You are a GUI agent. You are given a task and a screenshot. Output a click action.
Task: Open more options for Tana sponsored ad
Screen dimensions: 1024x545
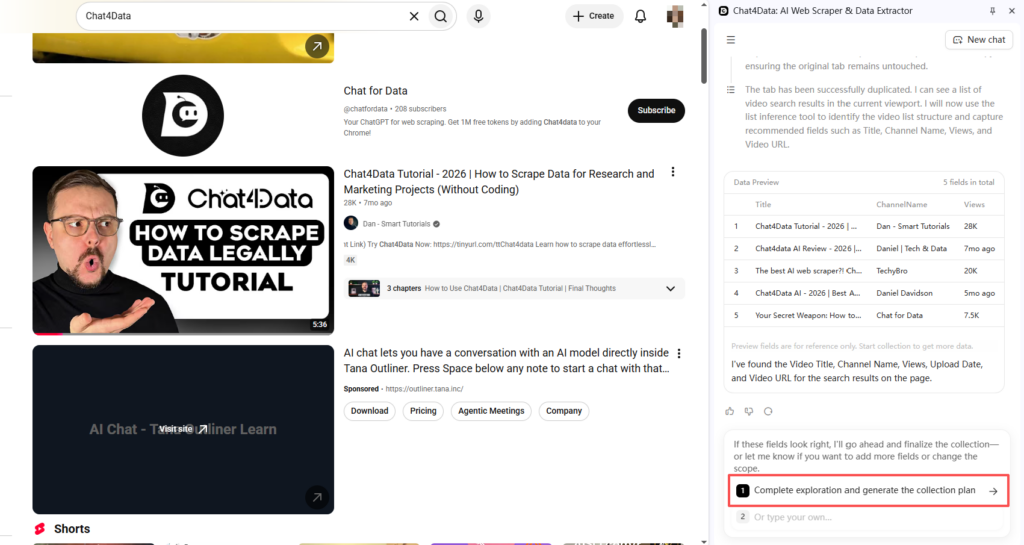679,353
